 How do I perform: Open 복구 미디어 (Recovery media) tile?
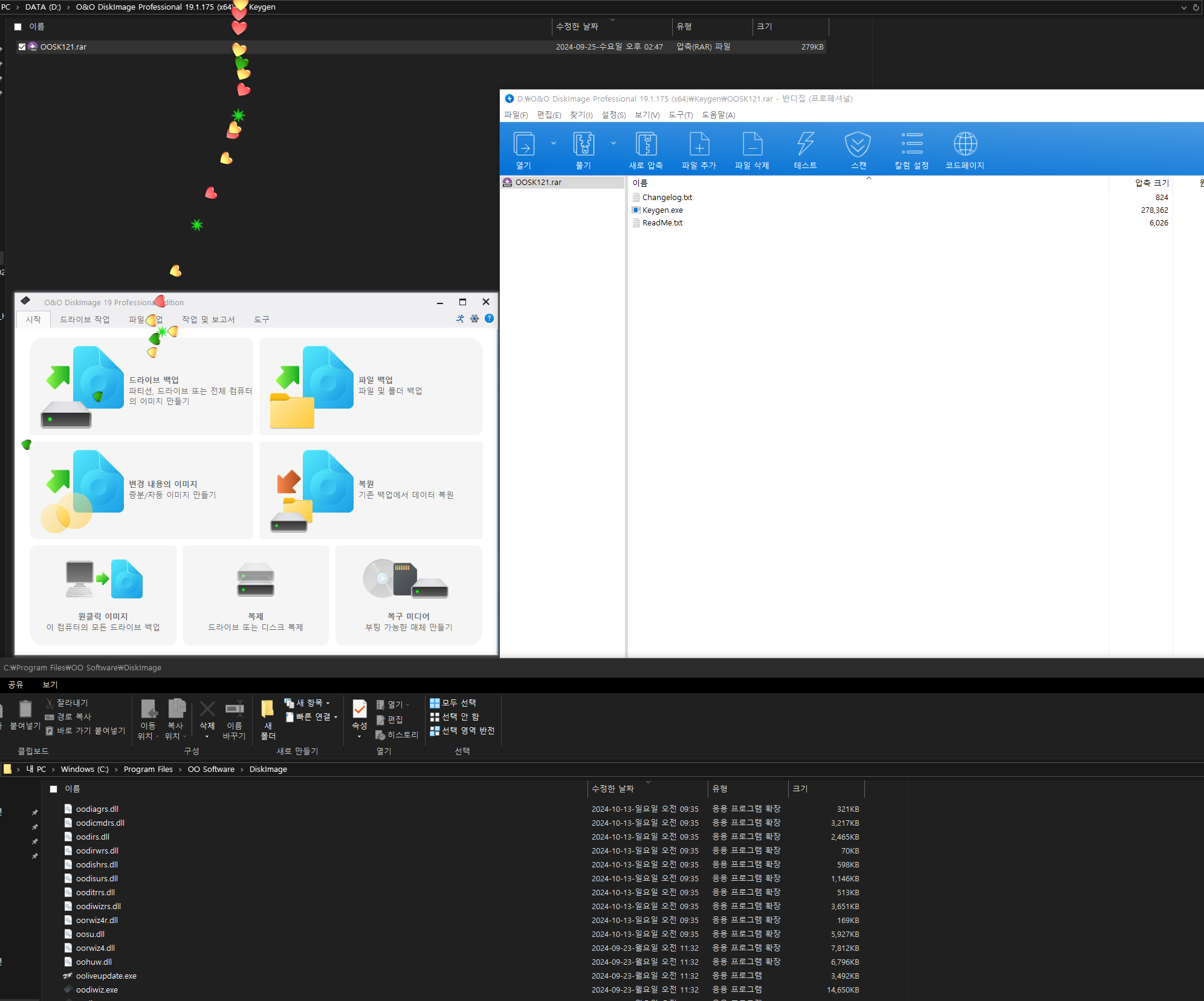pyautogui.click(x=409, y=595)
